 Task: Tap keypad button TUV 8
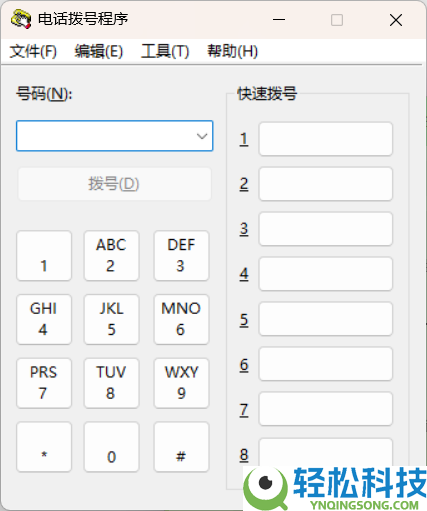(111, 383)
